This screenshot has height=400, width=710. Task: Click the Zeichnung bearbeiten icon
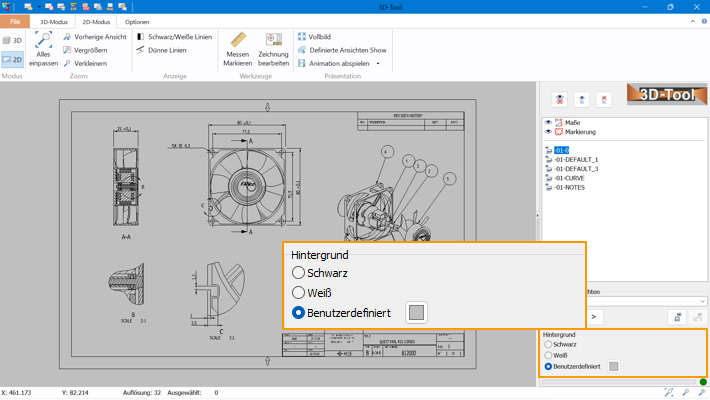point(273,42)
